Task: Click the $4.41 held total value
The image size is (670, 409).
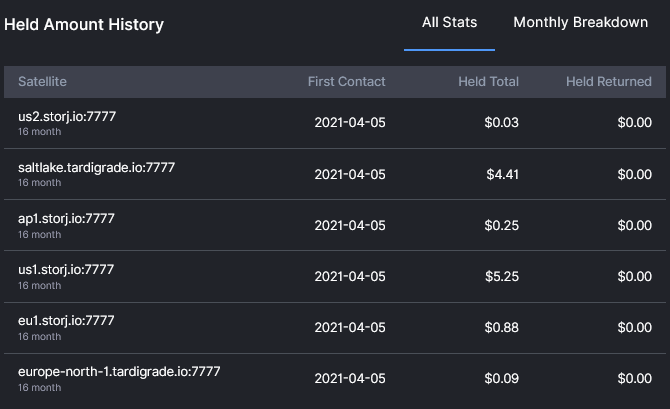Action: [502, 174]
